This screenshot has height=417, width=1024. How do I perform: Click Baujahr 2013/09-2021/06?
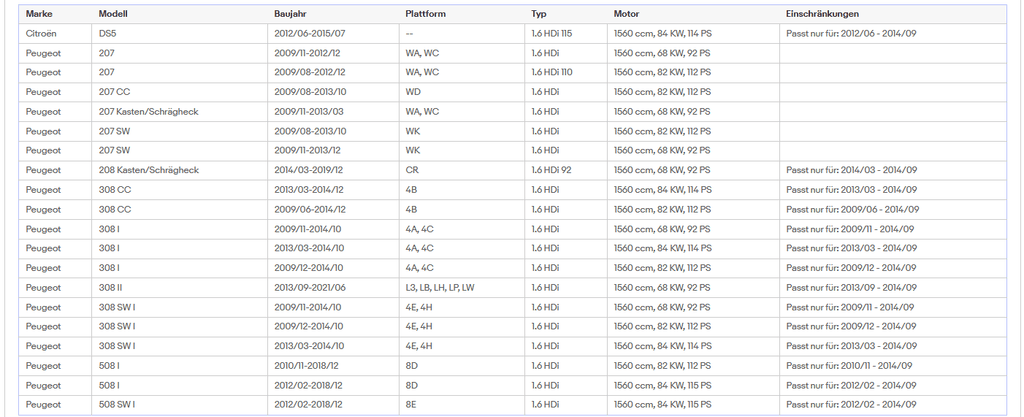click(333, 287)
